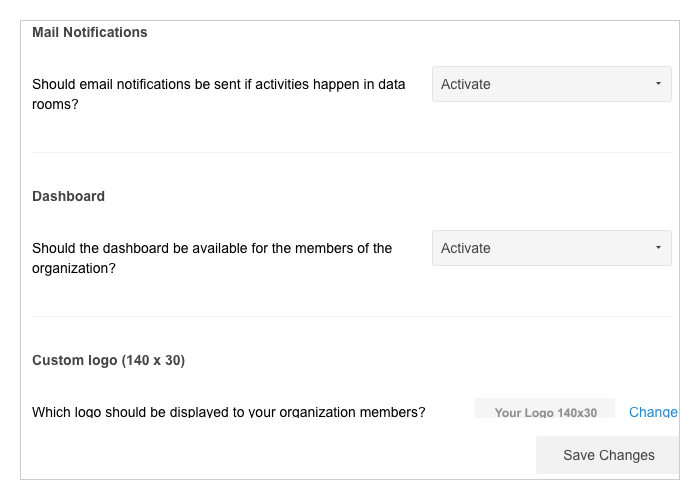700x500 pixels.
Task: Click the Change link for the custom logo
Action: 653,412
